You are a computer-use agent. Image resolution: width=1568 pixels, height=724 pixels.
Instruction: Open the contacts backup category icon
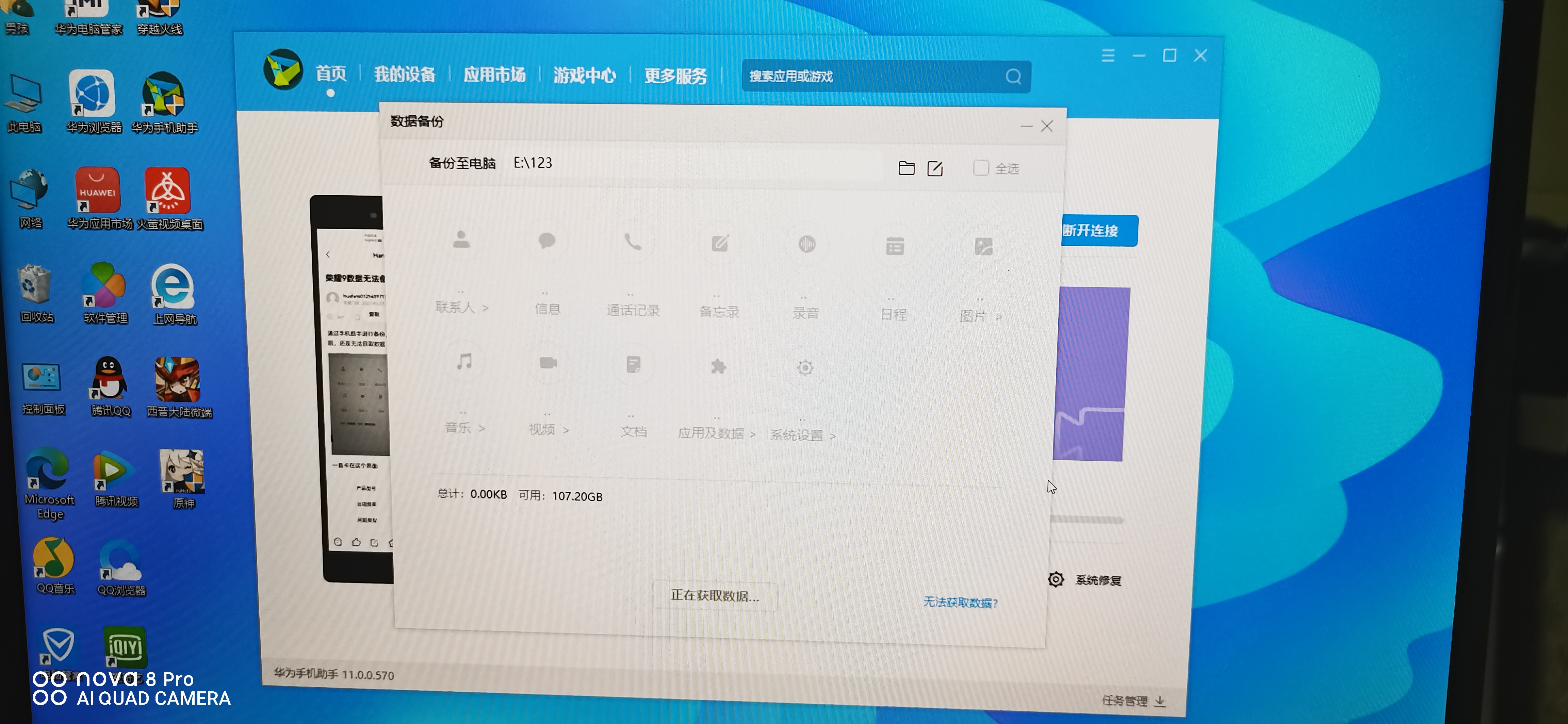tap(461, 240)
